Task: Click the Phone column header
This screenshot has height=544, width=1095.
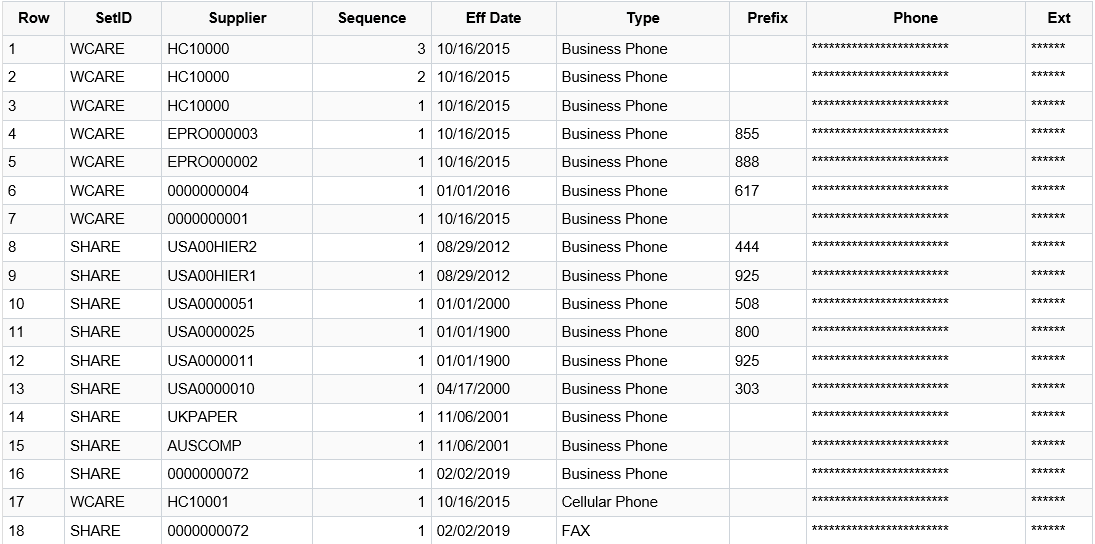Action: (x=916, y=18)
